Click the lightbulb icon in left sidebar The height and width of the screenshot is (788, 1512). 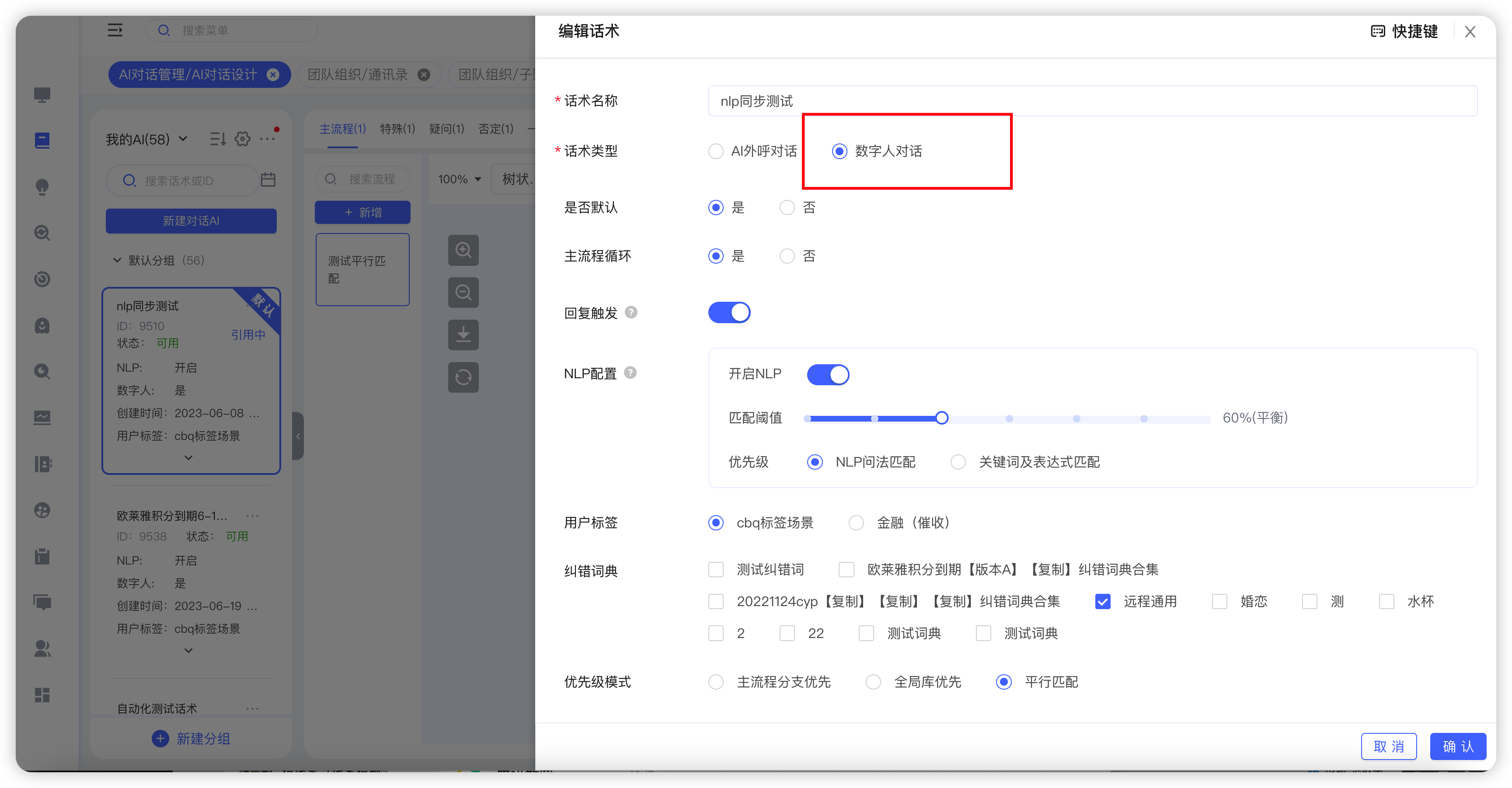click(42, 187)
